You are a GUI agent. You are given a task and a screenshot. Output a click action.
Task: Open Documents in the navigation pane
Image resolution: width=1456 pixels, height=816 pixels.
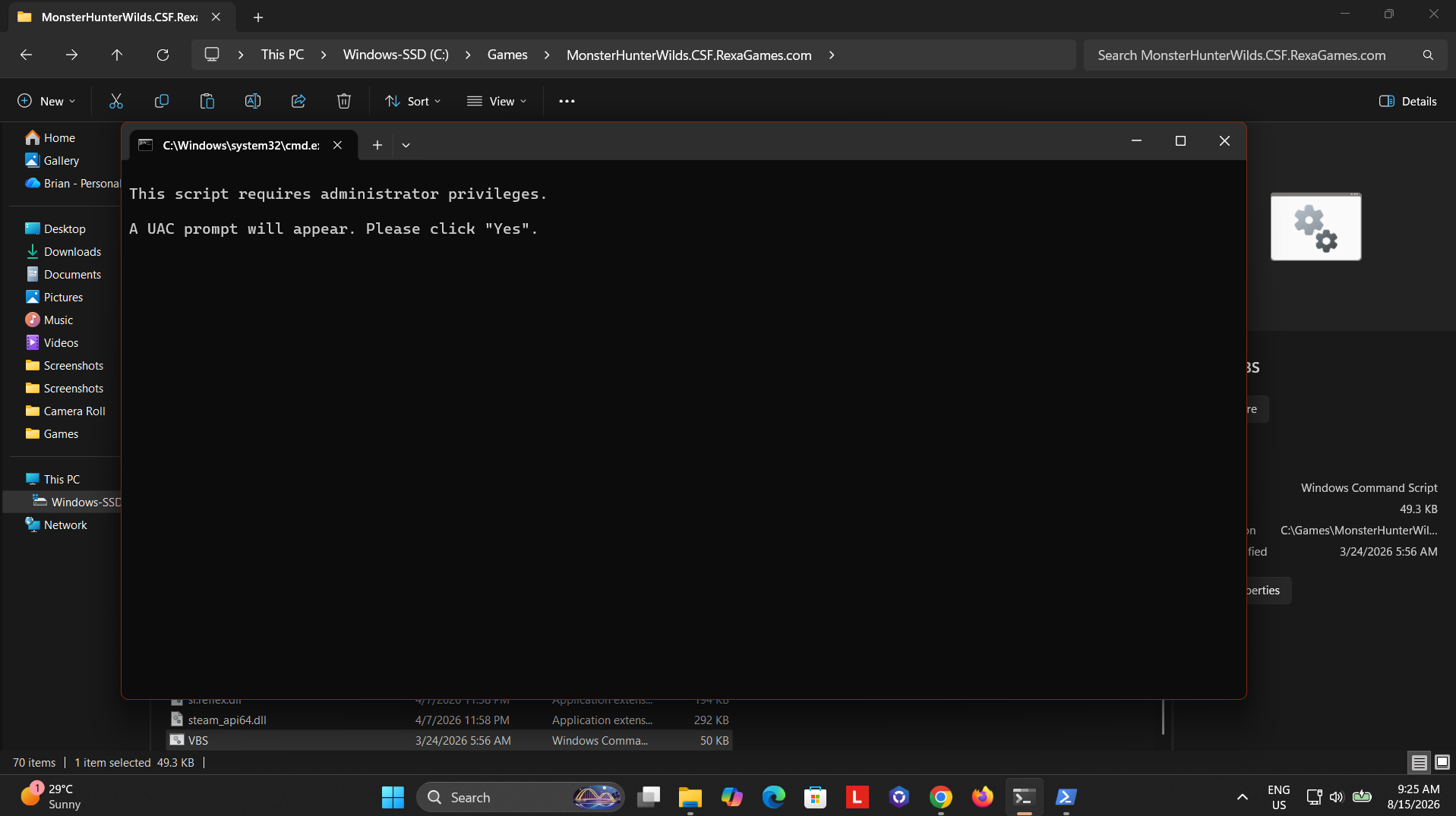coord(72,274)
